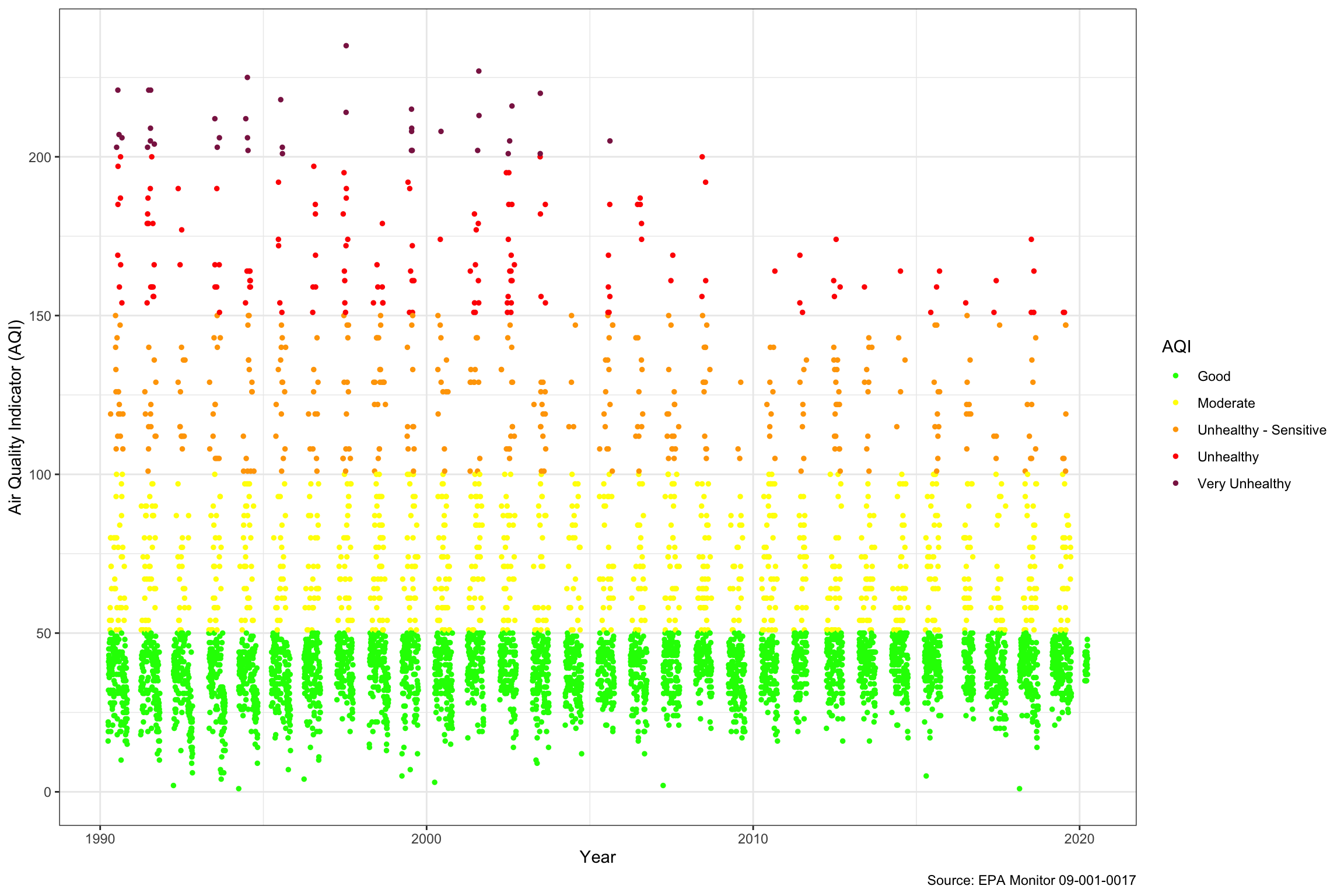Click the 50 y-axis tick label
The height and width of the screenshot is (896, 1344).
[x=43, y=633]
